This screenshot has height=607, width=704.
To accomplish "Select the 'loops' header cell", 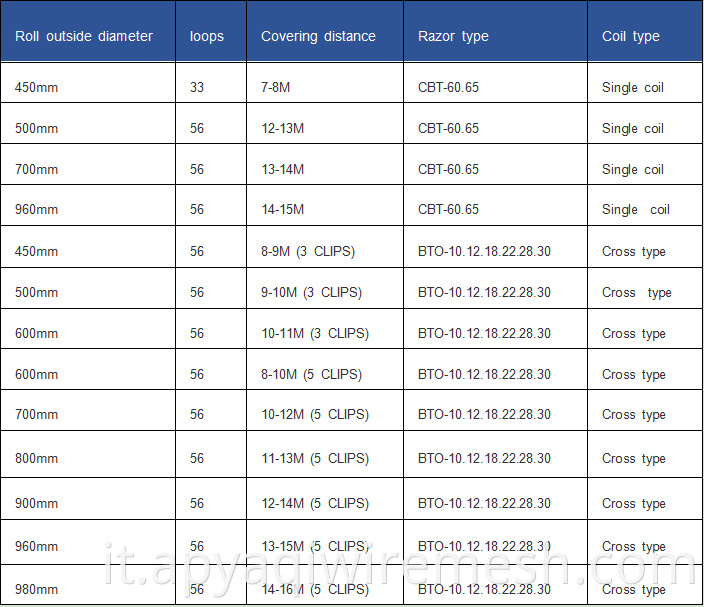I will click(x=211, y=31).
